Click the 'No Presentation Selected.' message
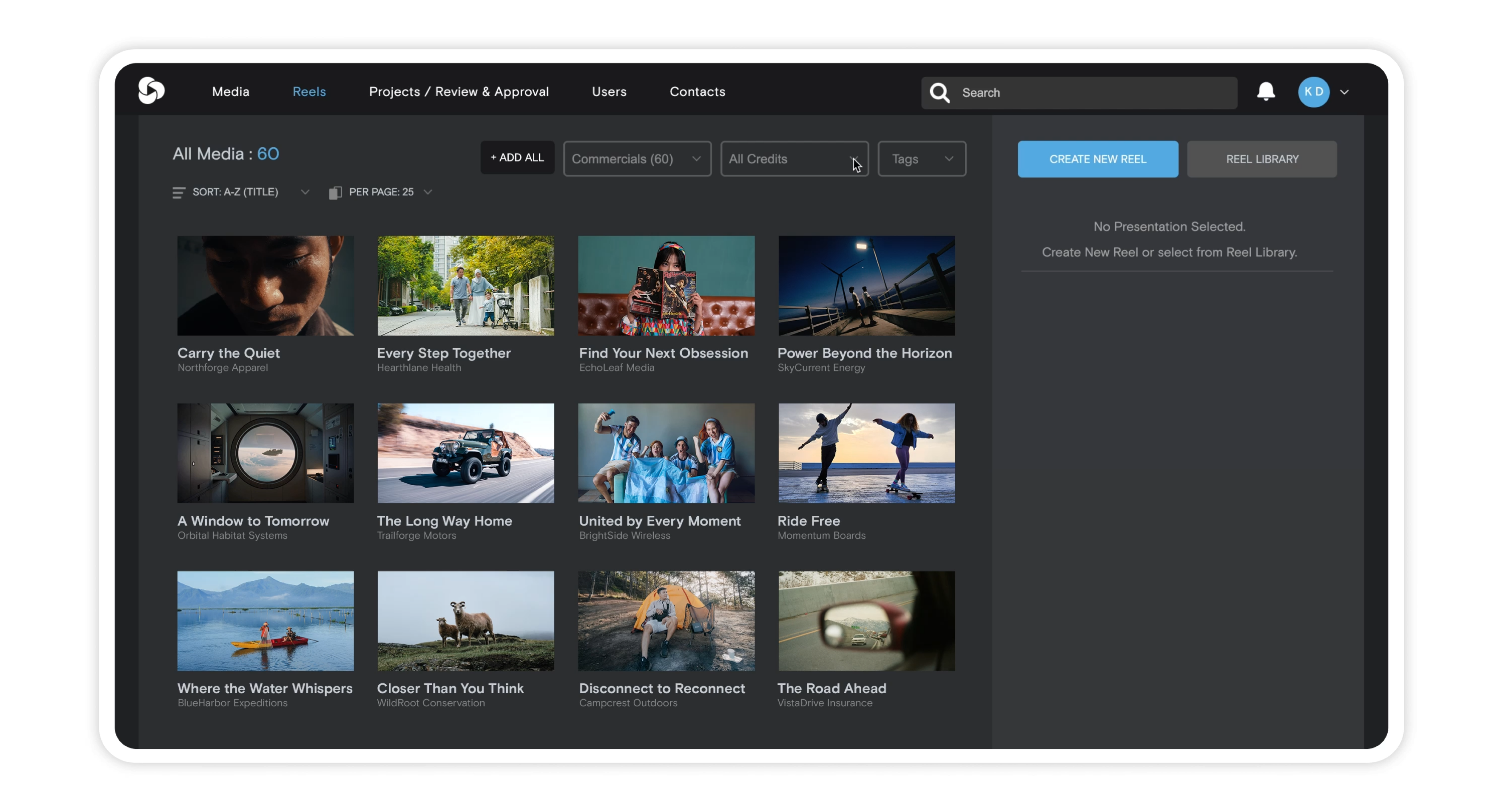 click(1169, 226)
